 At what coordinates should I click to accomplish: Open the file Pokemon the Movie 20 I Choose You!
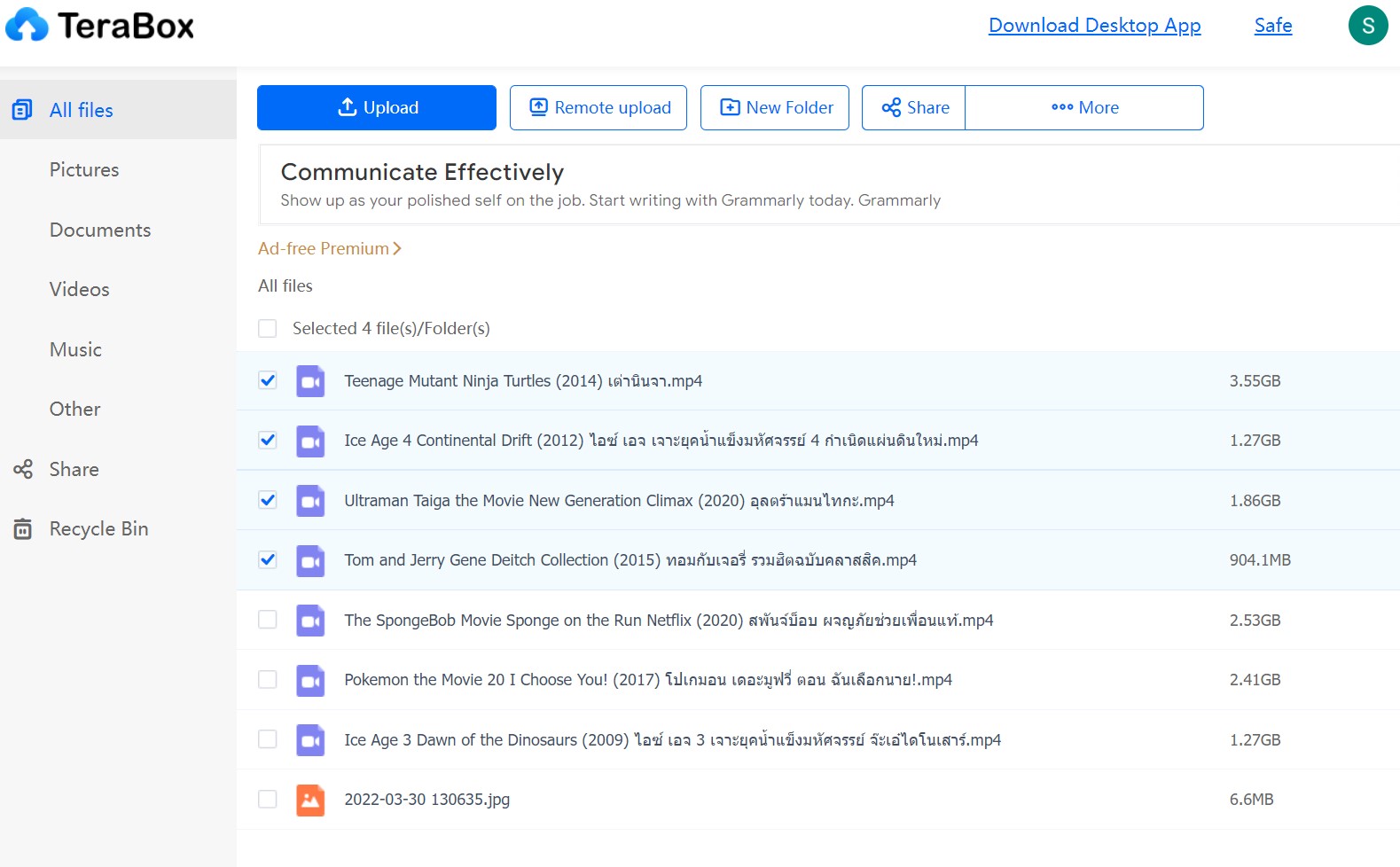tap(648, 680)
